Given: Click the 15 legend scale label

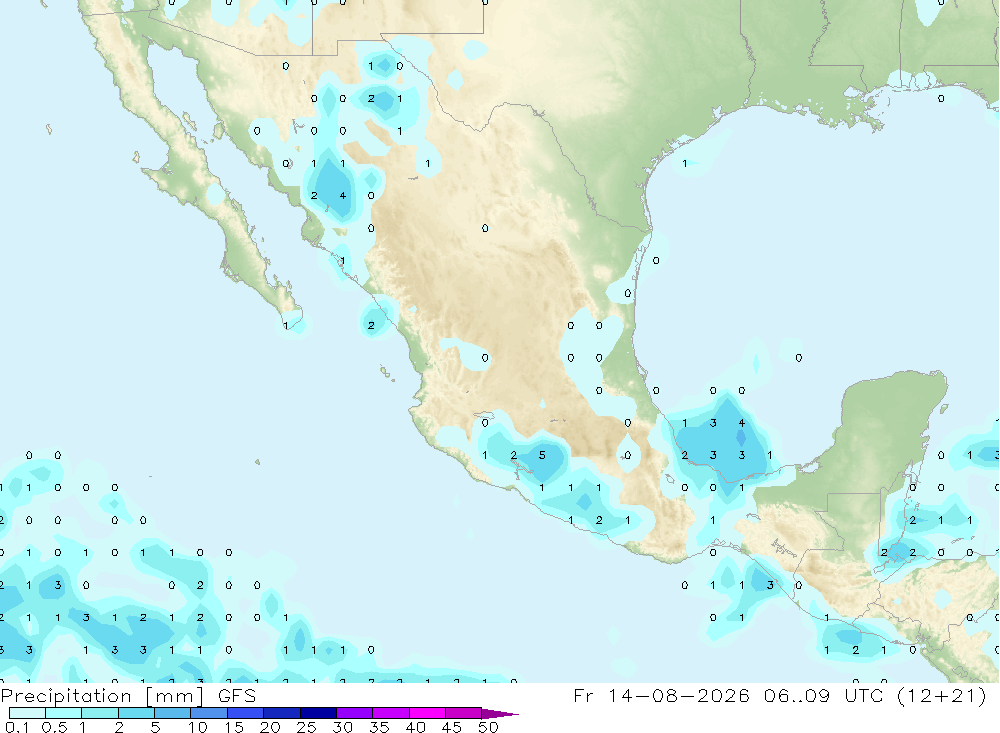Looking at the screenshot, I should coord(234,727).
